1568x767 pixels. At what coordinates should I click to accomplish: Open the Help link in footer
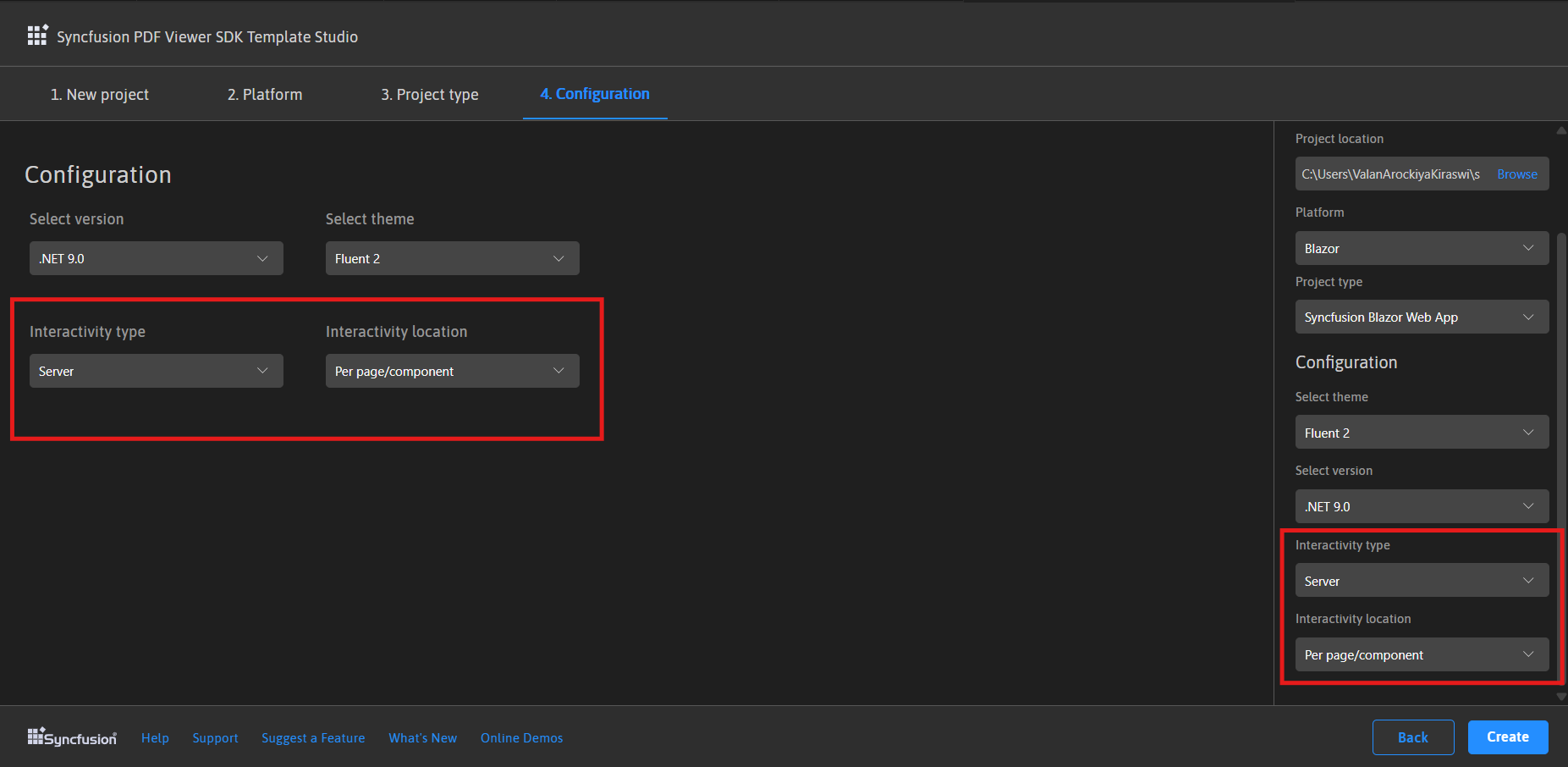click(x=155, y=738)
